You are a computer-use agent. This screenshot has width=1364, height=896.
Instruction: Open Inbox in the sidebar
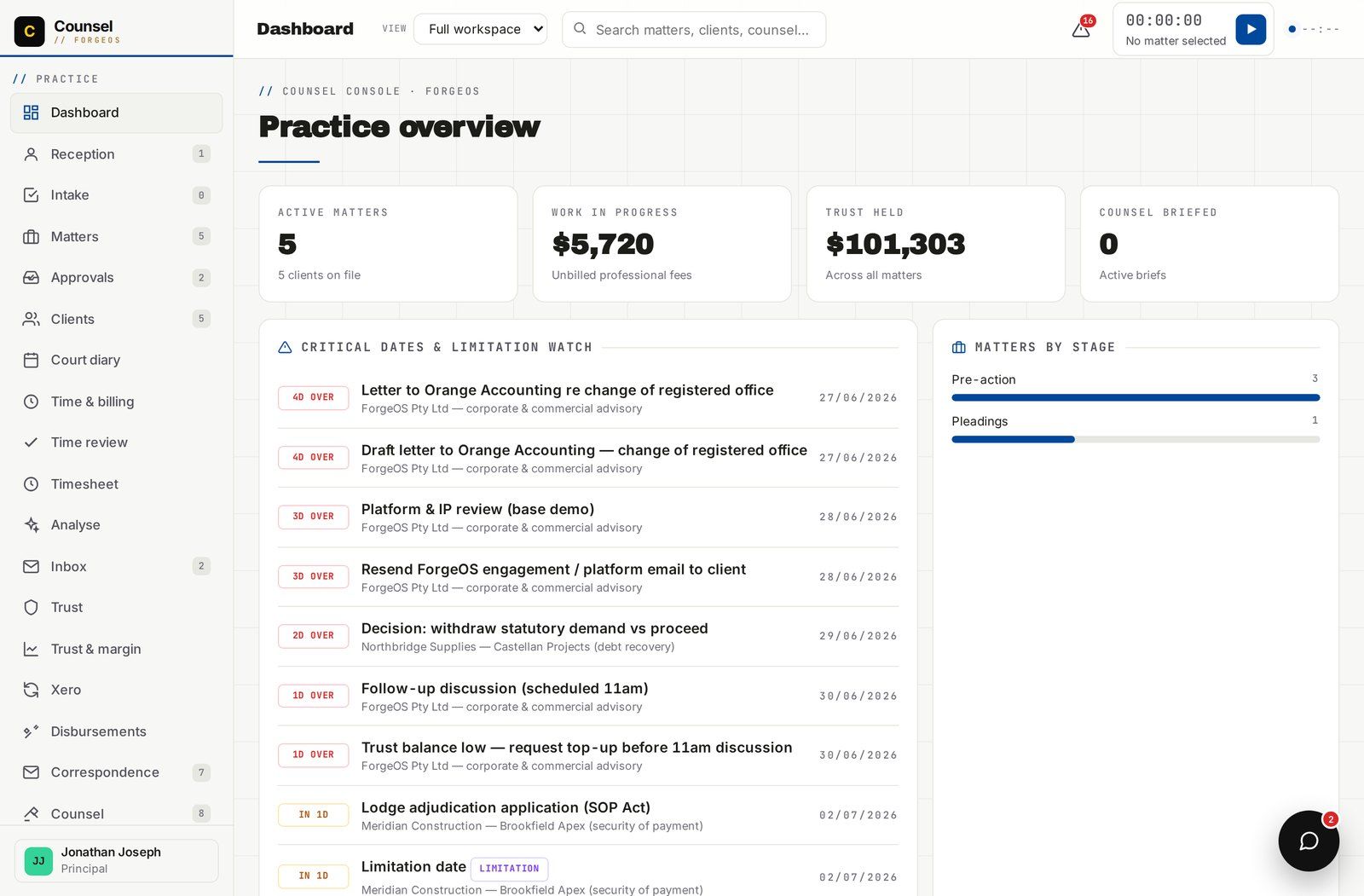coord(116,567)
